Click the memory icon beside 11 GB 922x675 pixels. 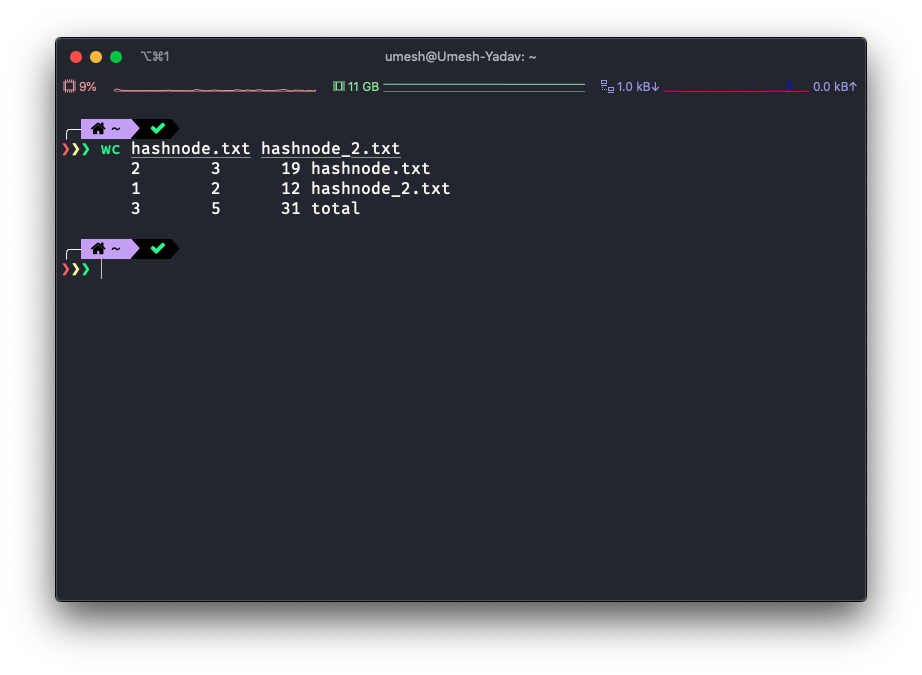tap(338, 87)
